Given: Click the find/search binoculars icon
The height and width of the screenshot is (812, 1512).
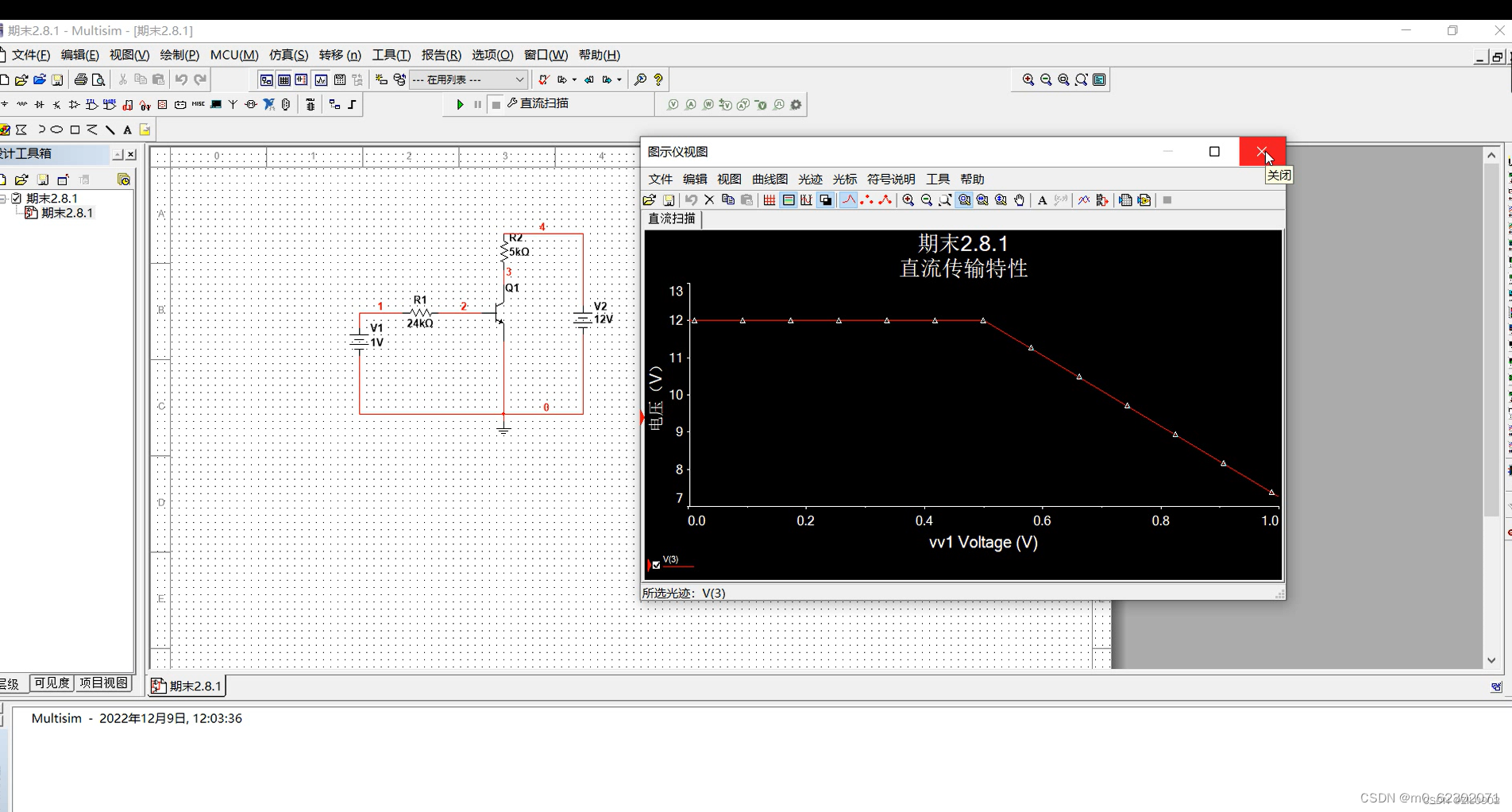Looking at the screenshot, I should pyautogui.click(x=640, y=79).
